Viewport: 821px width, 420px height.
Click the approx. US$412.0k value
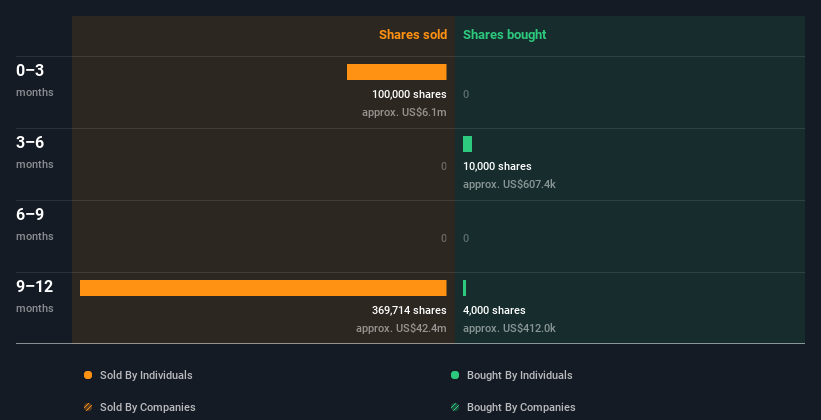(x=509, y=328)
